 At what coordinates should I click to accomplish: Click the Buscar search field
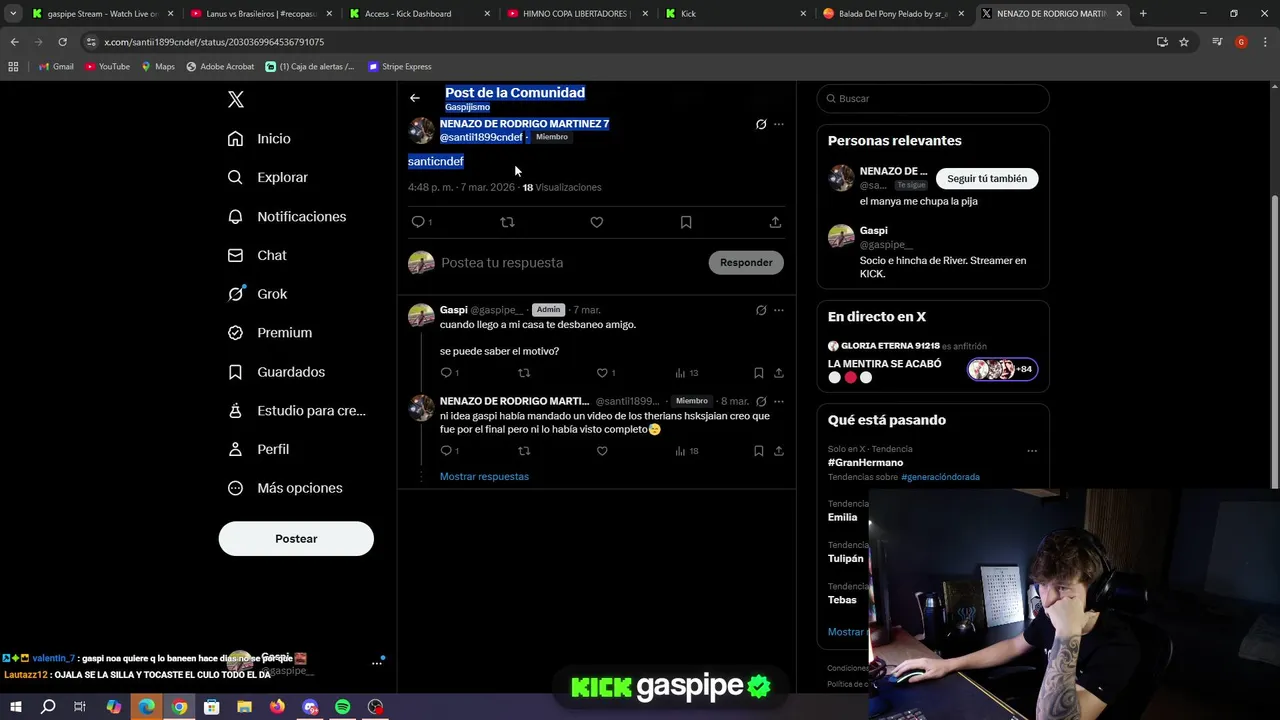coord(933,99)
